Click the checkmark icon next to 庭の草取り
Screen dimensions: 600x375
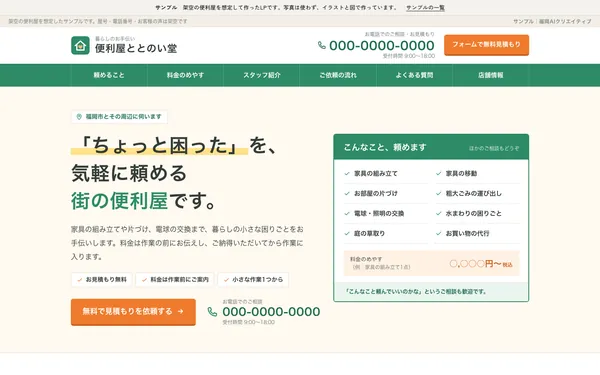pyautogui.click(x=347, y=233)
